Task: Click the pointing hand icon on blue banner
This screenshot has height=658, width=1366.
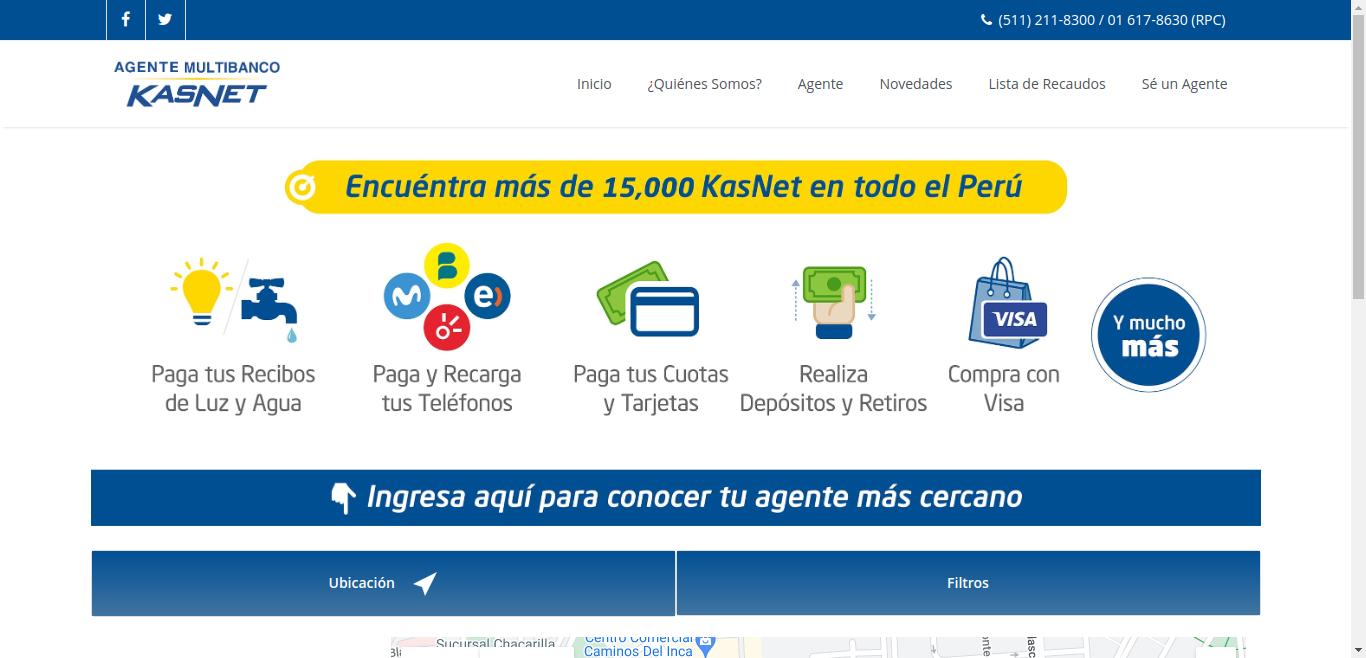Action: (343, 498)
